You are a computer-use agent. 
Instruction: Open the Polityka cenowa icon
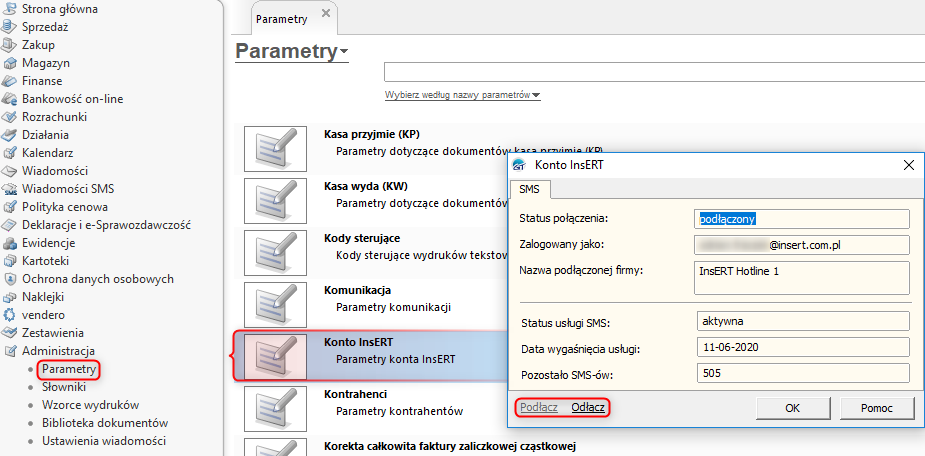[x=9, y=207]
